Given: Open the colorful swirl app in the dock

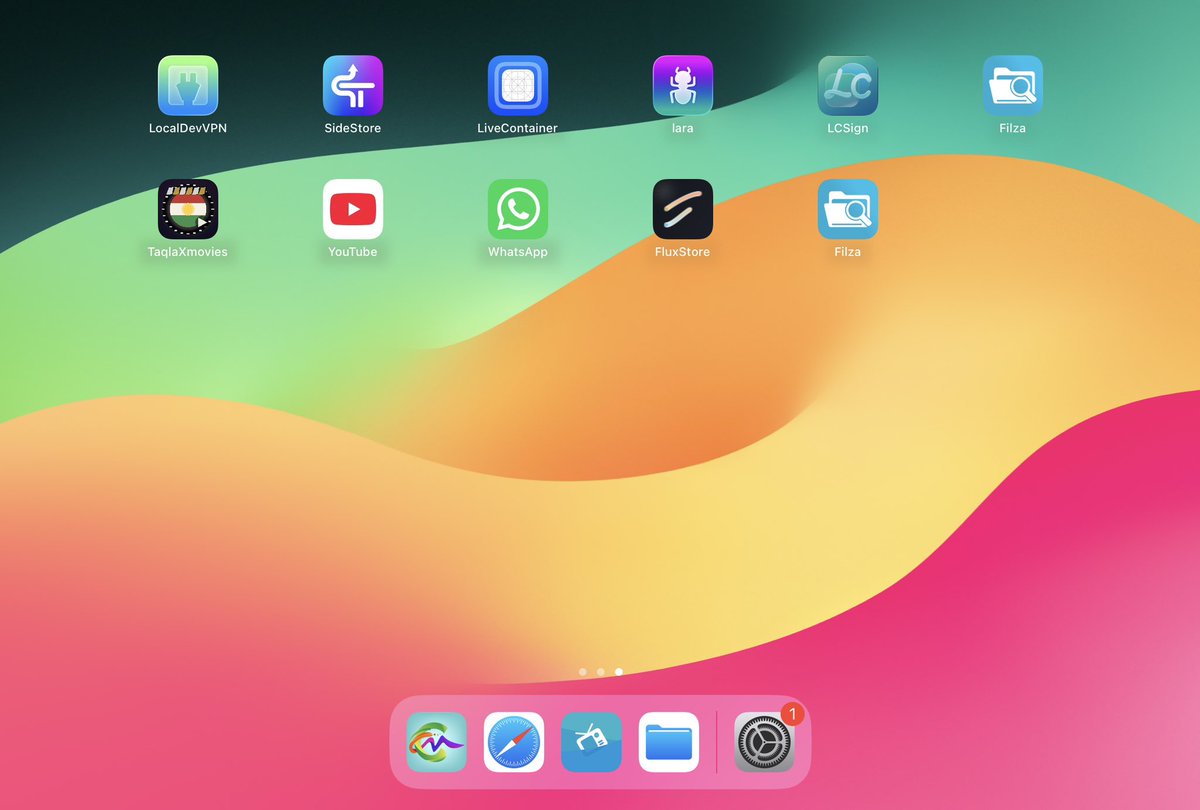Looking at the screenshot, I should click(x=436, y=742).
